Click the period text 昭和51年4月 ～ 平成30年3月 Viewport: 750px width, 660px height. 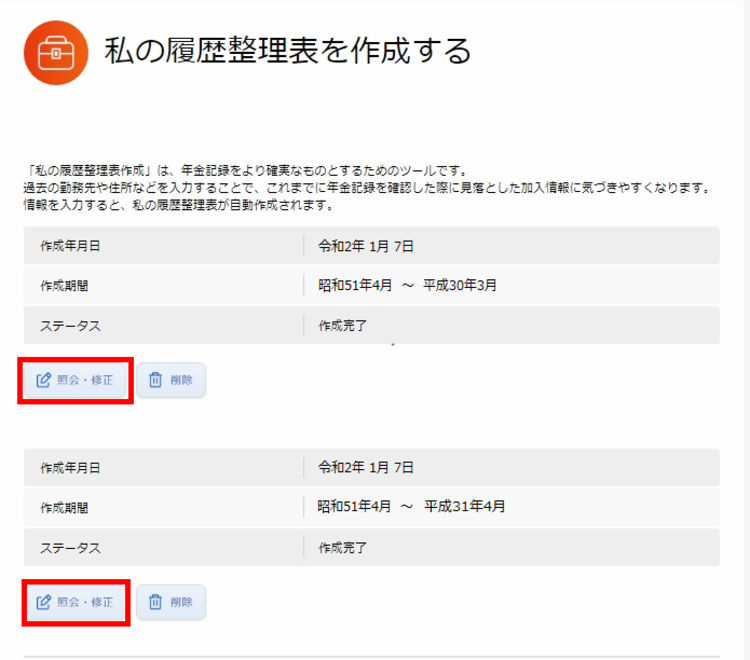coord(408,286)
